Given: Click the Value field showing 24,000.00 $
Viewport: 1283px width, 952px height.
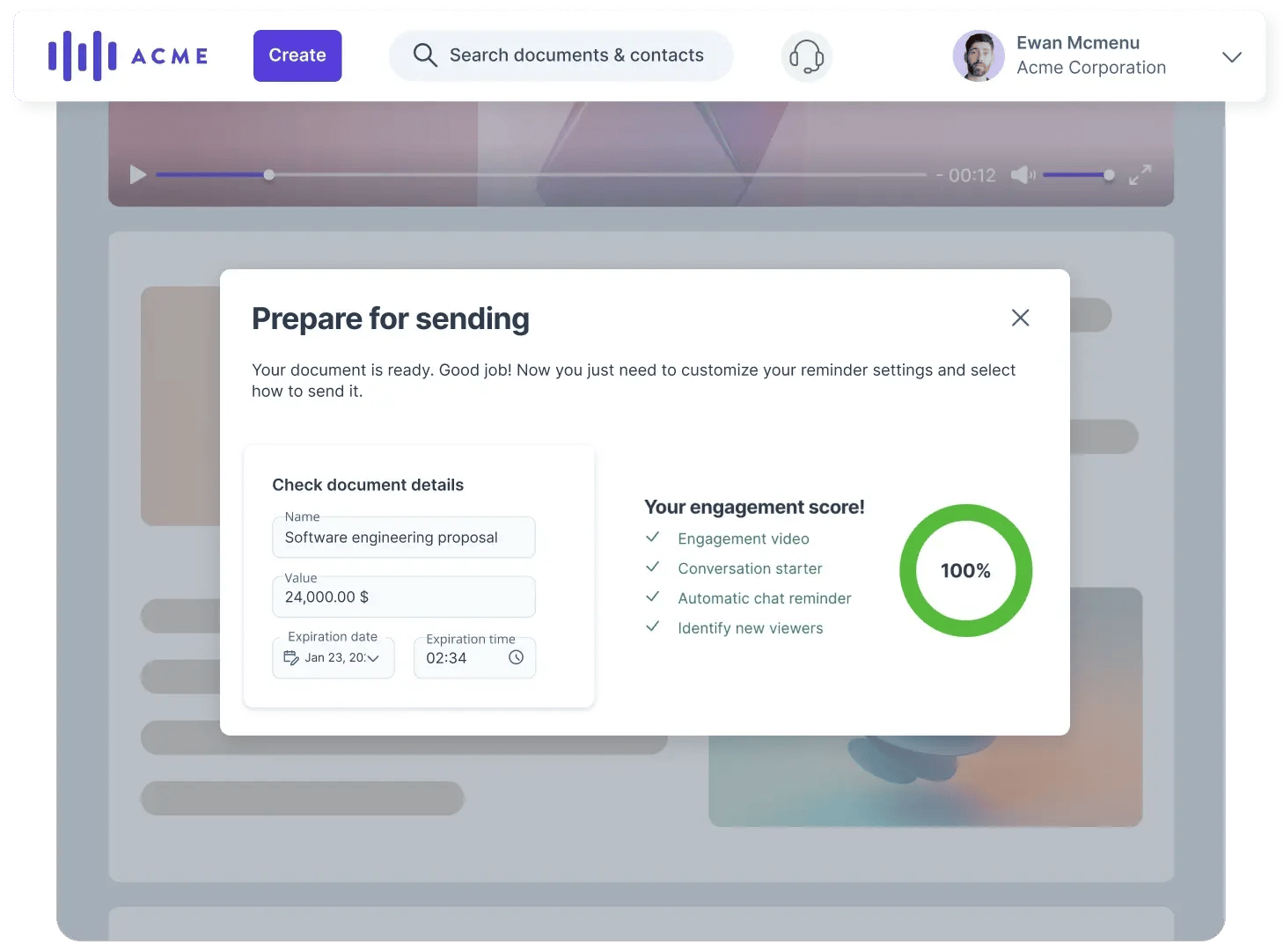Looking at the screenshot, I should point(404,597).
